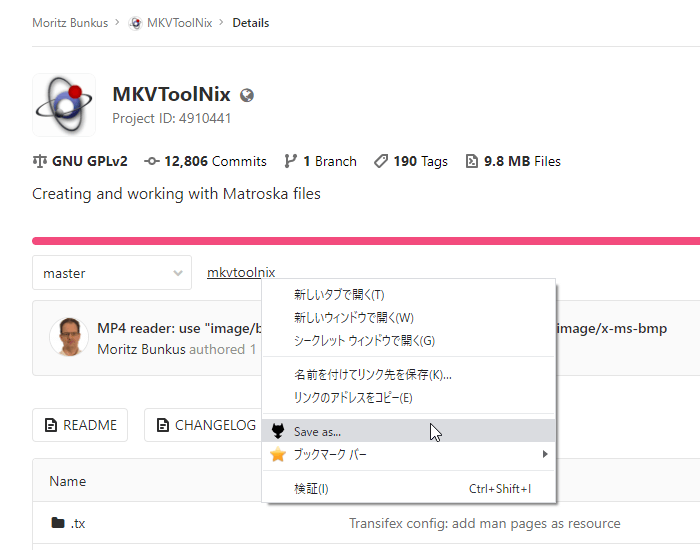Screen dimensions: 700x550
Task: Click the mkvtoolnix path link
Action: (241, 272)
